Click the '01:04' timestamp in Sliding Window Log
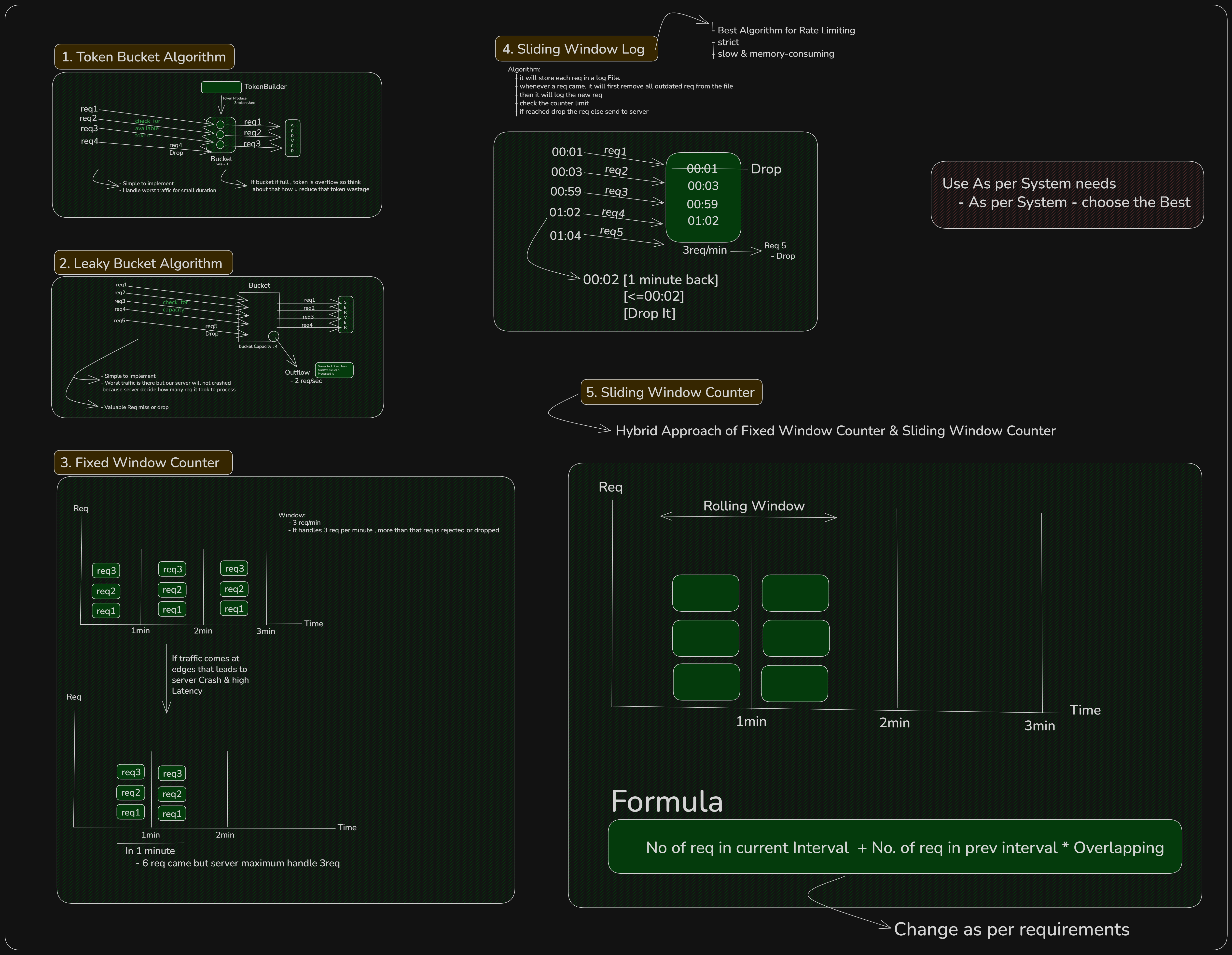 (x=565, y=236)
